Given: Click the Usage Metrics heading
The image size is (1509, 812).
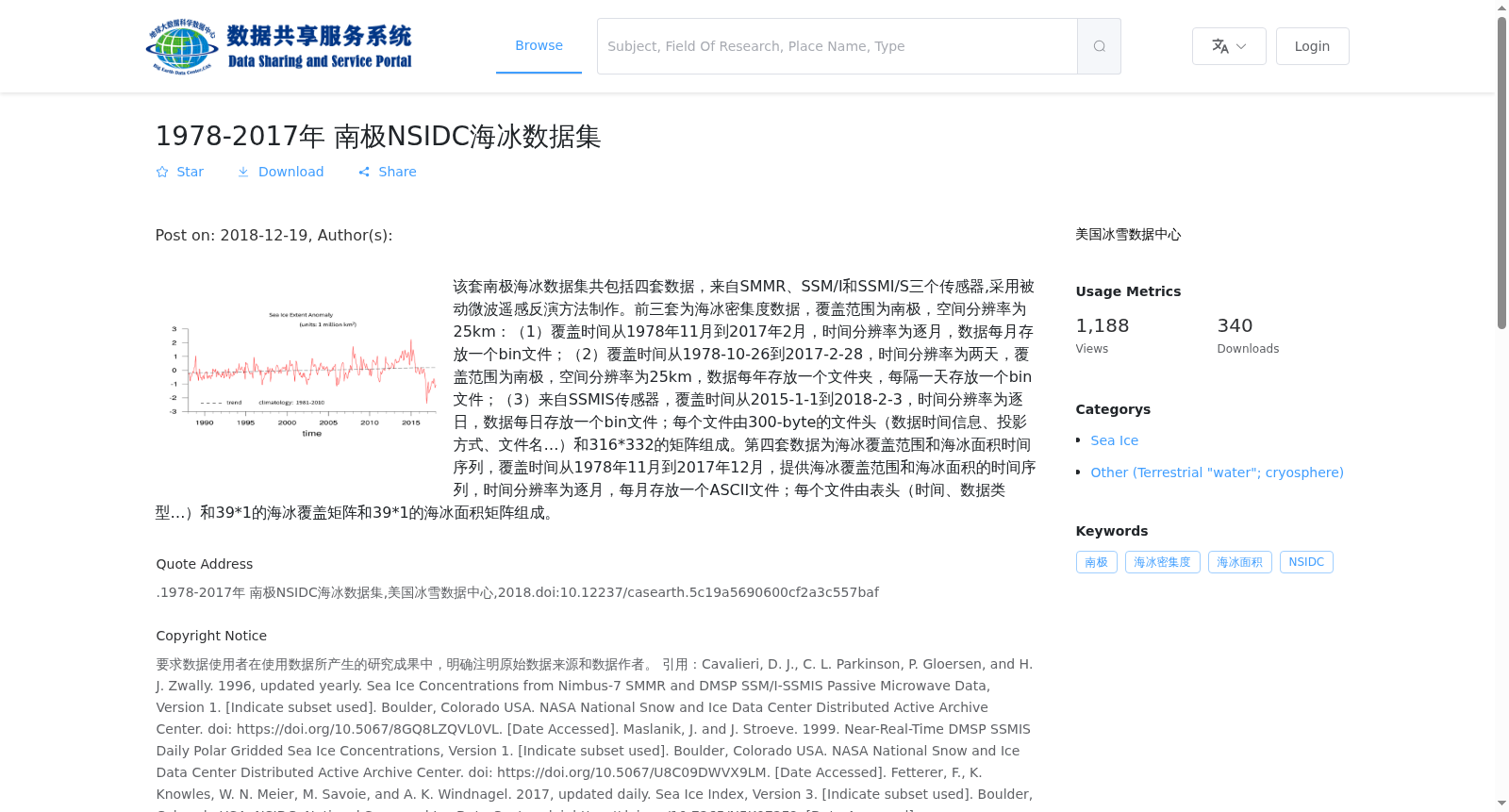Looking at the screenshot, I should pos(1128,291).
